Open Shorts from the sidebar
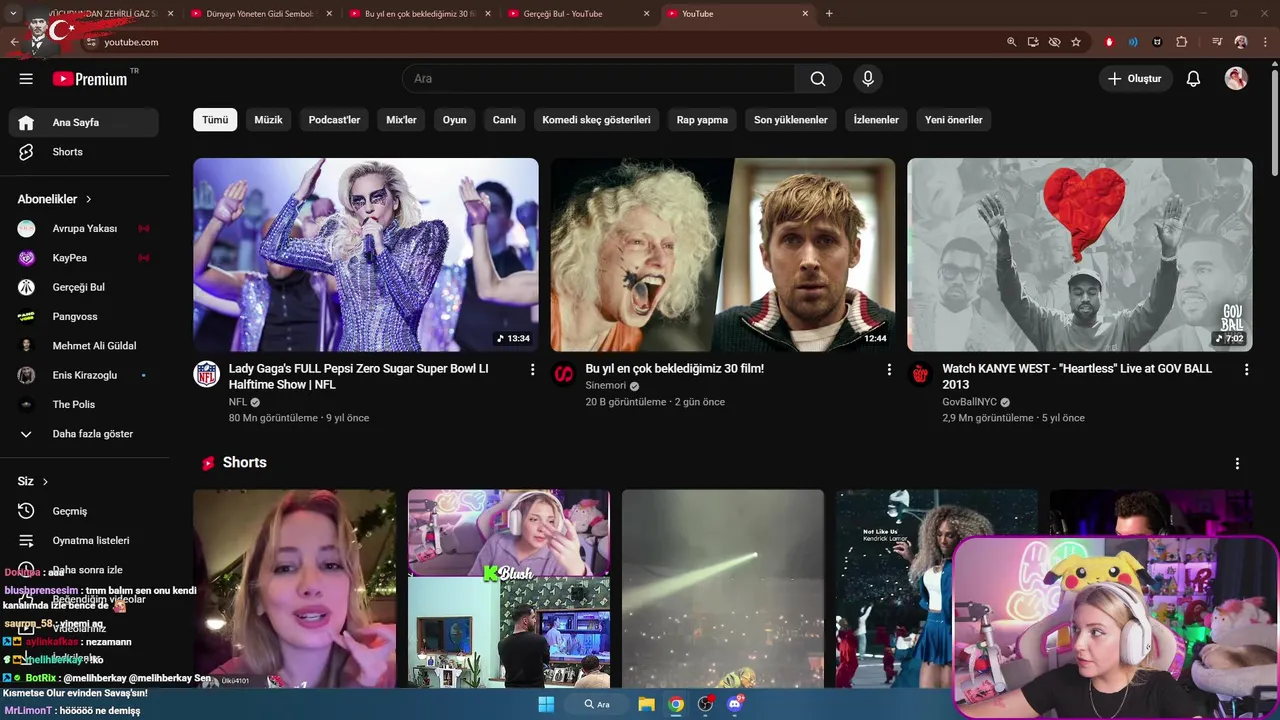Screen dimensions: 1280x720 click(84, 152)
